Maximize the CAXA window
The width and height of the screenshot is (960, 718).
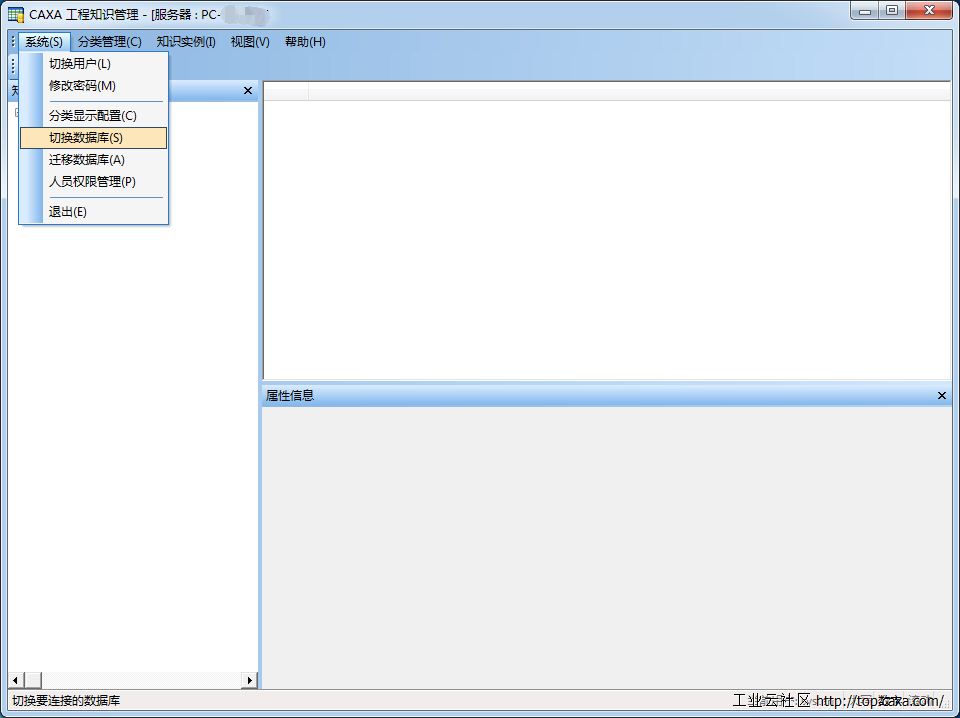(x=892, y=10)
